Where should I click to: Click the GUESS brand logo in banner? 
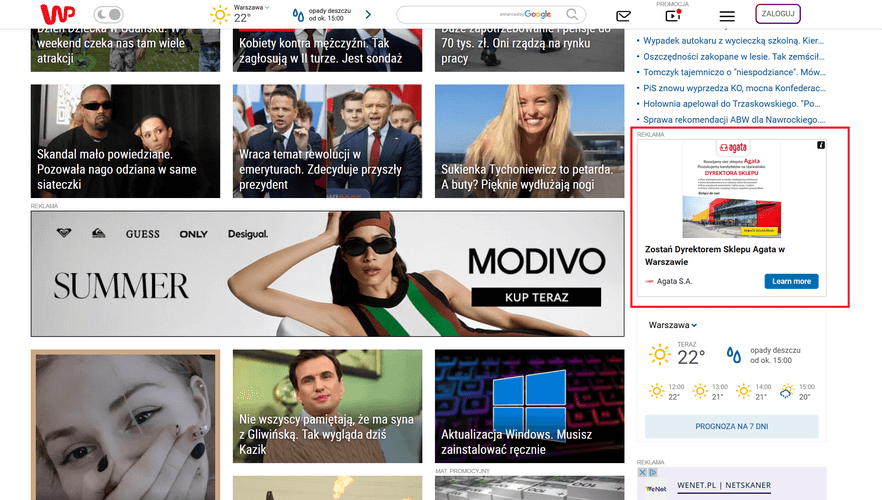142,234
